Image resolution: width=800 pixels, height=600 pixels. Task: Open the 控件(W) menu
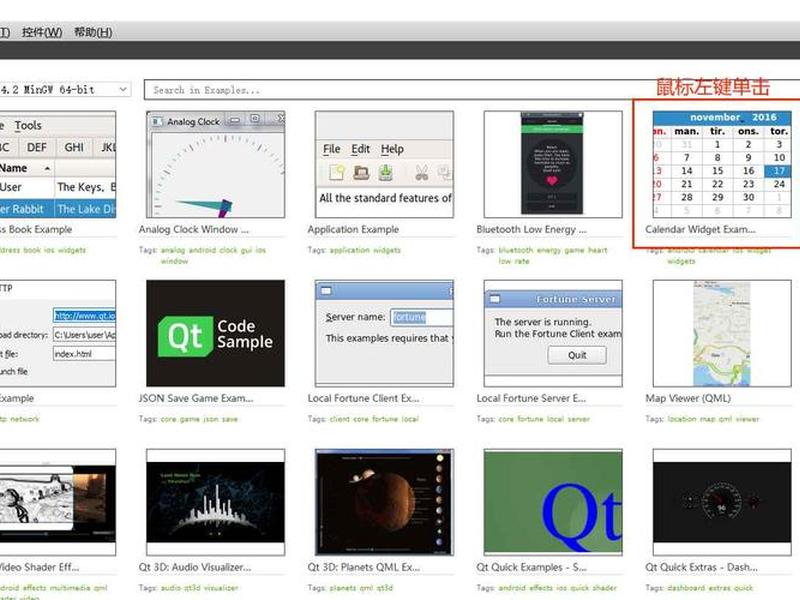tap(42, 32)
